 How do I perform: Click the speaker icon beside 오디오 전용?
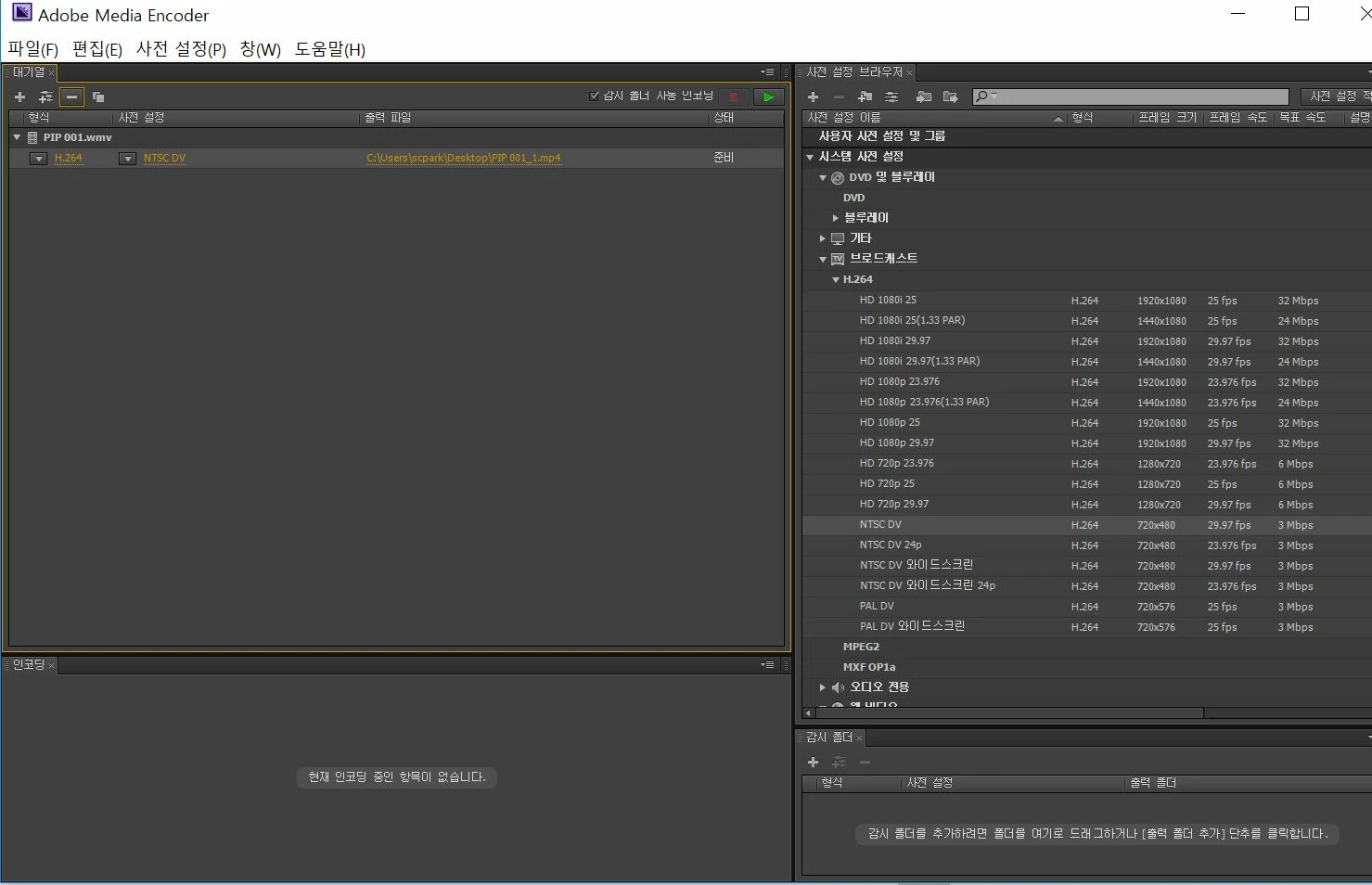(838, 687)
